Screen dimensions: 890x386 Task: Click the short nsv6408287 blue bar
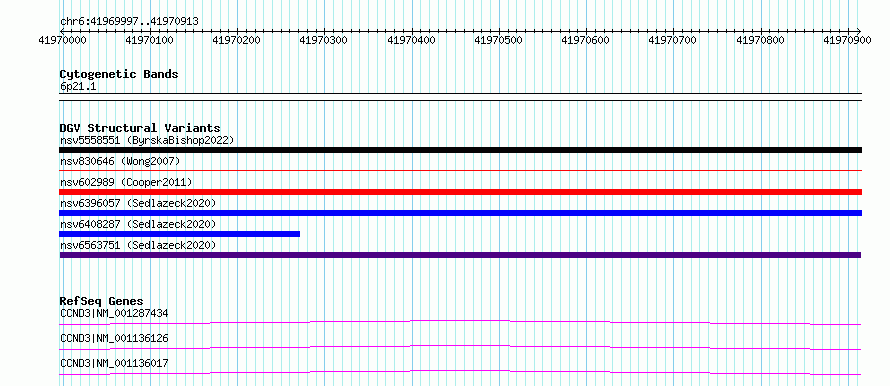click(x=179, y=234)
